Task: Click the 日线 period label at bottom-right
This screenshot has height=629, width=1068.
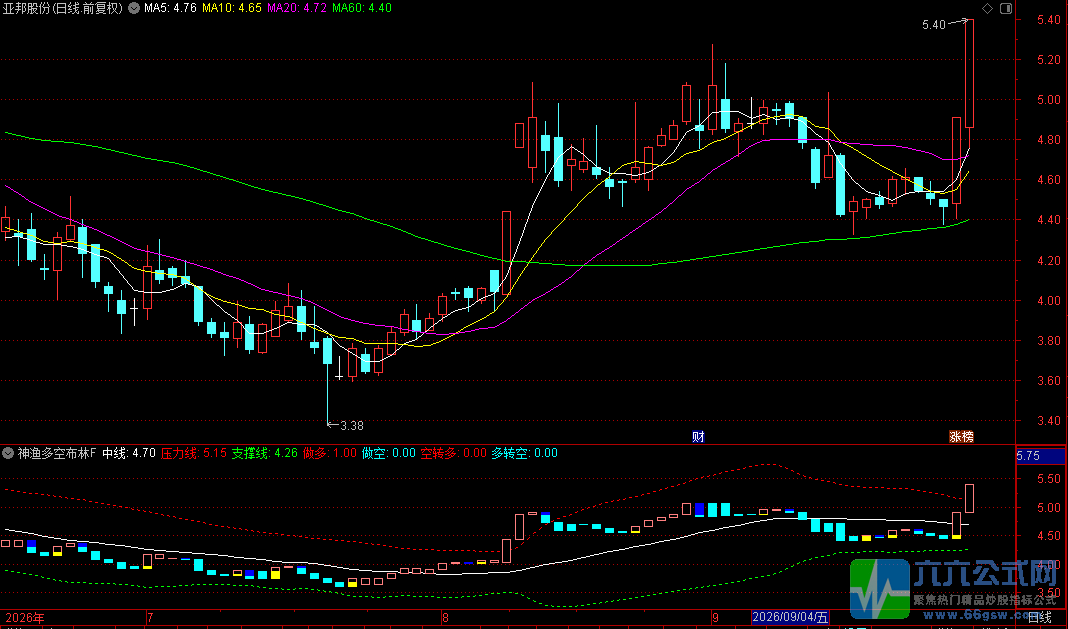Action: (x=1039, y=618)
